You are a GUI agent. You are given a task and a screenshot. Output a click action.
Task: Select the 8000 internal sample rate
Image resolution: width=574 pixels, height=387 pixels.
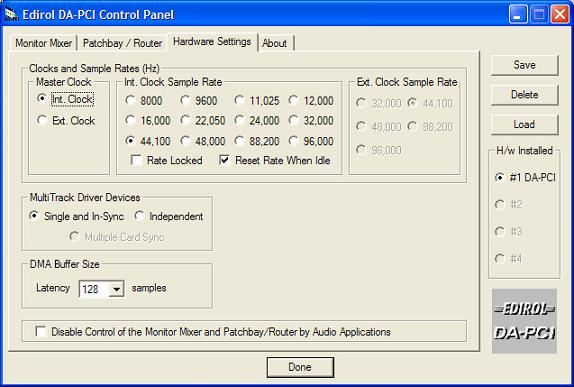pos(130,100)
